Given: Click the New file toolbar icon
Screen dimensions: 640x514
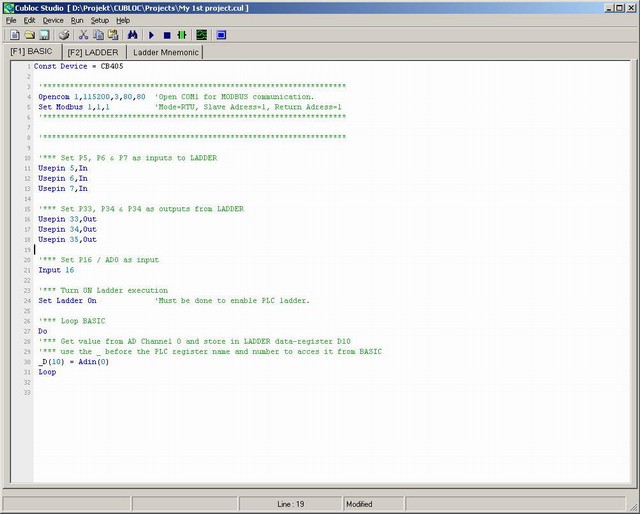Looking at the screenshot, I should 15,35.
